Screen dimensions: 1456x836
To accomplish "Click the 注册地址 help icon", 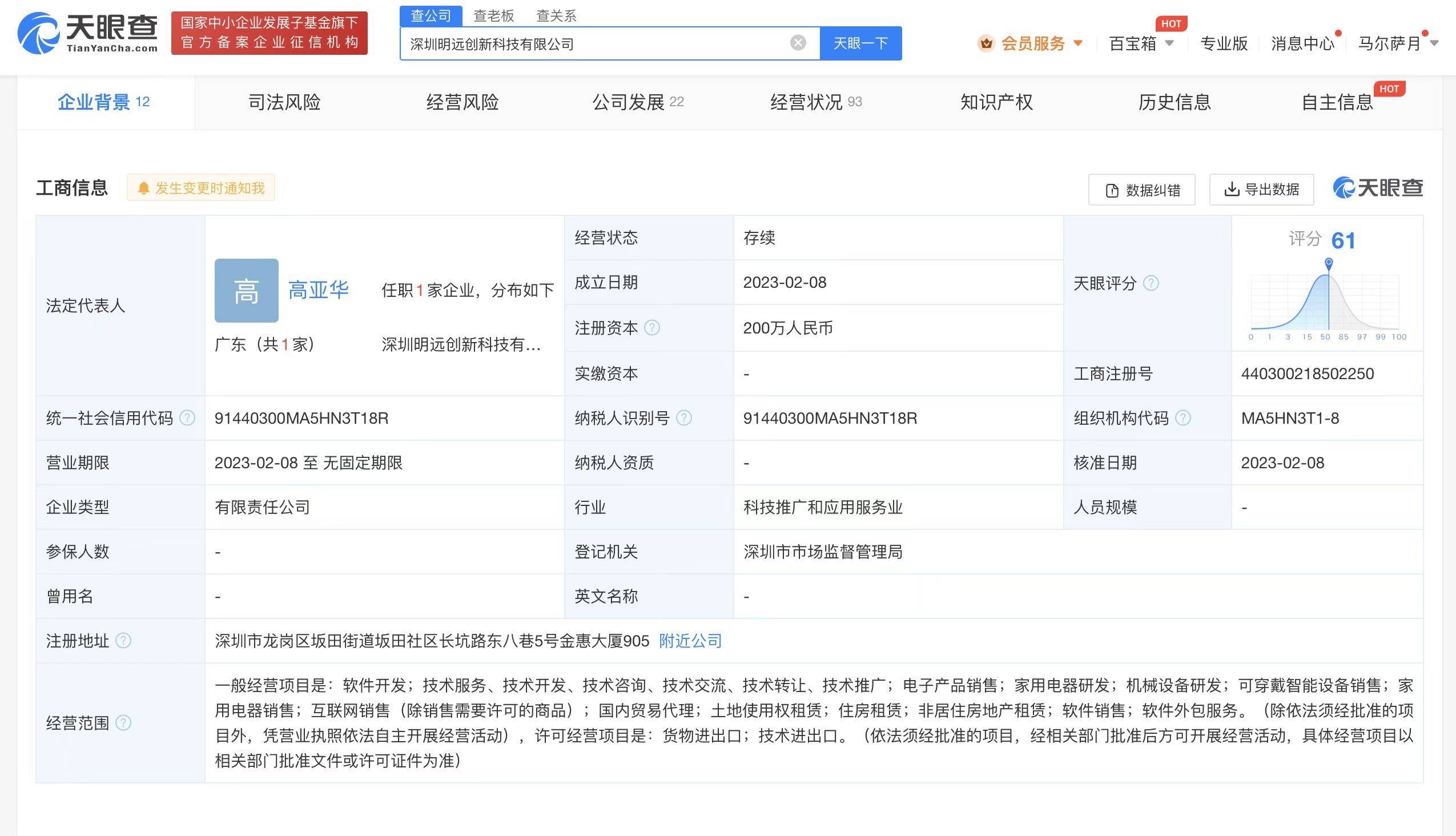I will tap(123, 641).
